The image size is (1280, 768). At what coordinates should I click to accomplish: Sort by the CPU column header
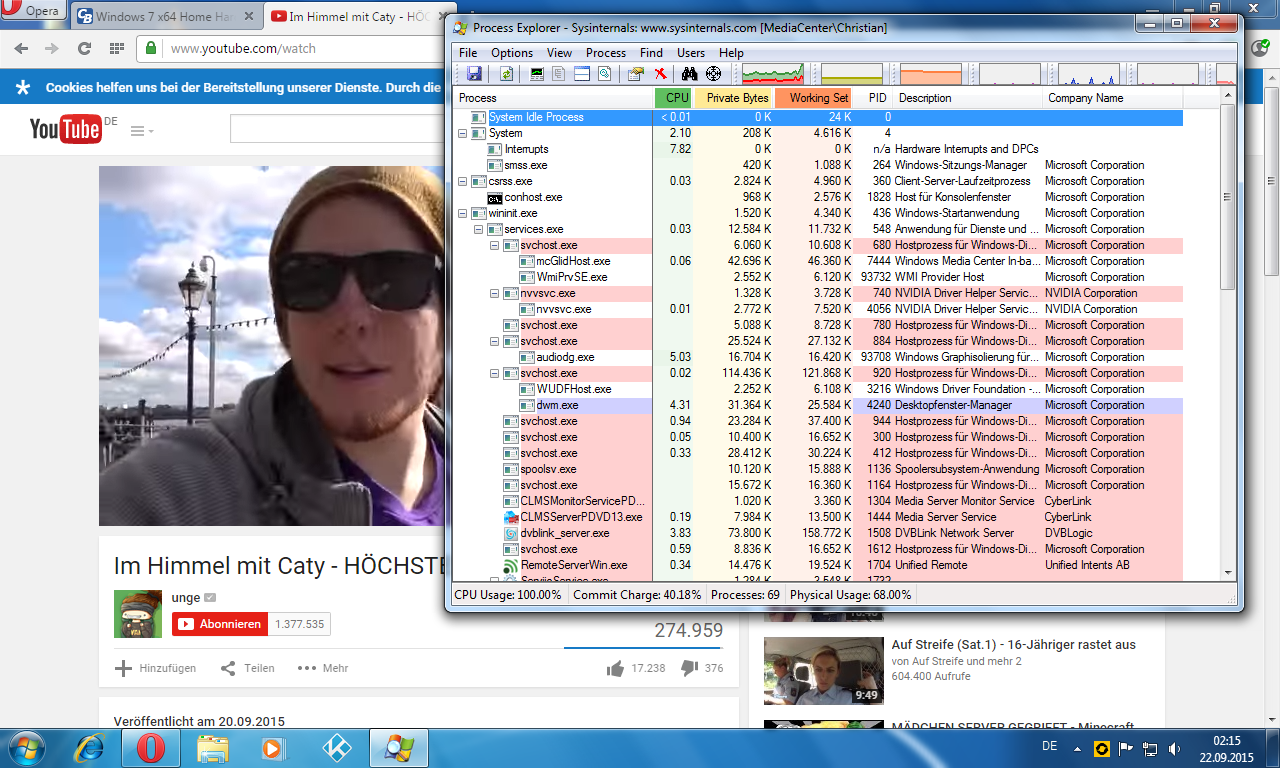[673, 98]
